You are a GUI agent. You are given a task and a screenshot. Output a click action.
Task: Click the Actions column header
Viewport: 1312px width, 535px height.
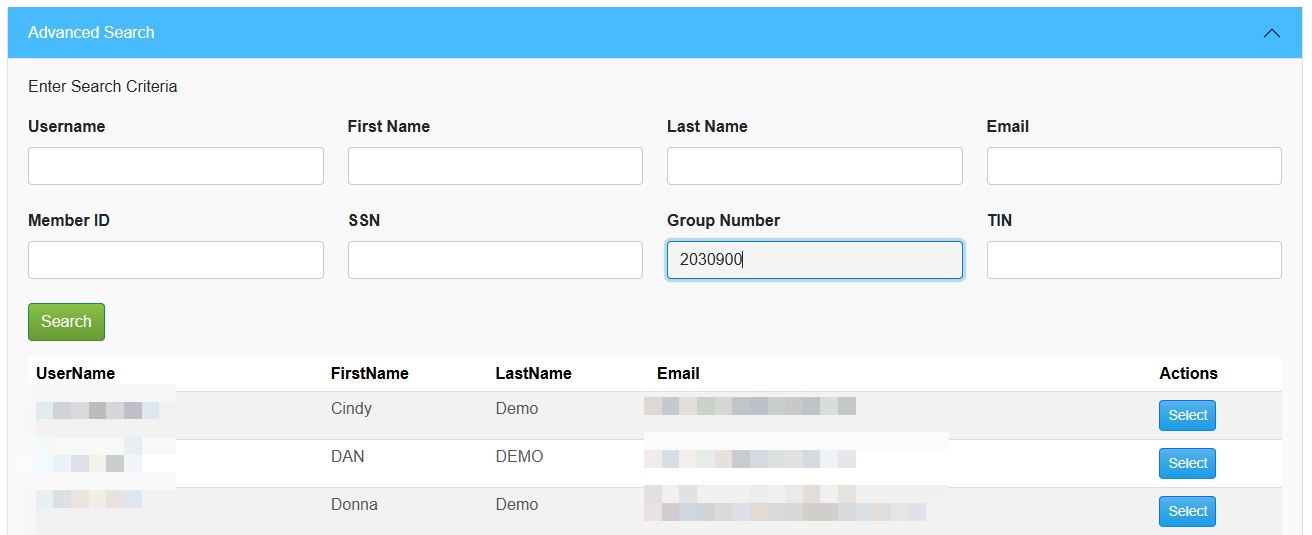pos(1188,373)
